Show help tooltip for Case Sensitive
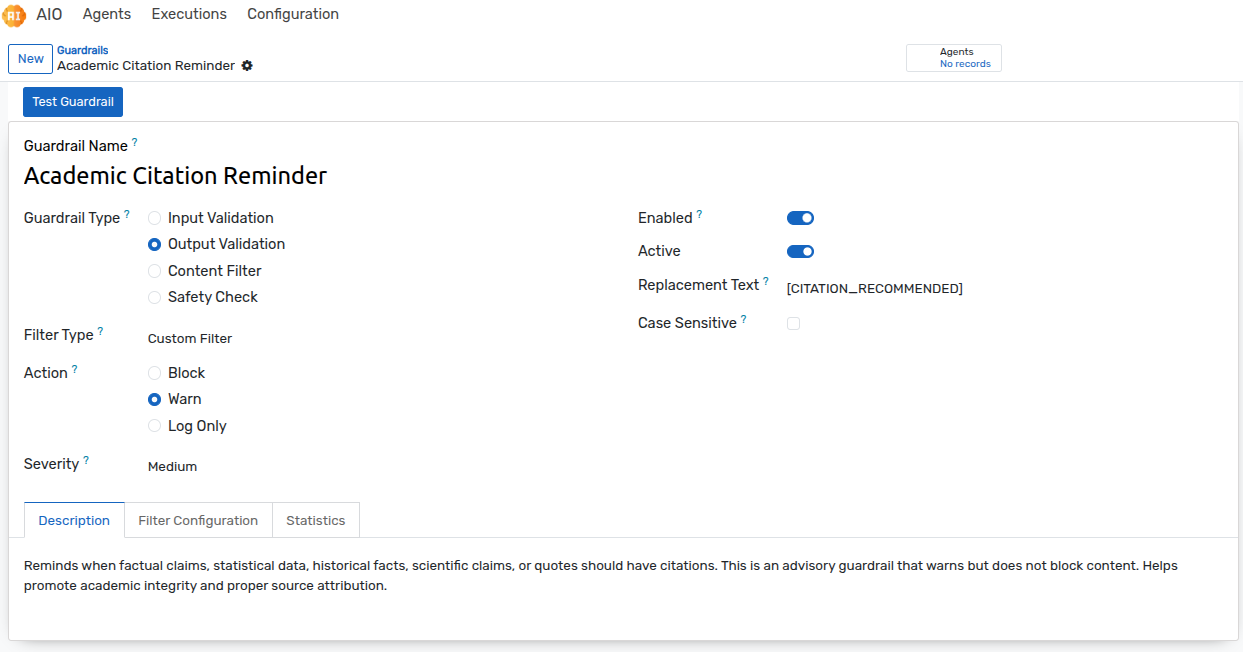1243x652 pixels. tap(743, 319)
